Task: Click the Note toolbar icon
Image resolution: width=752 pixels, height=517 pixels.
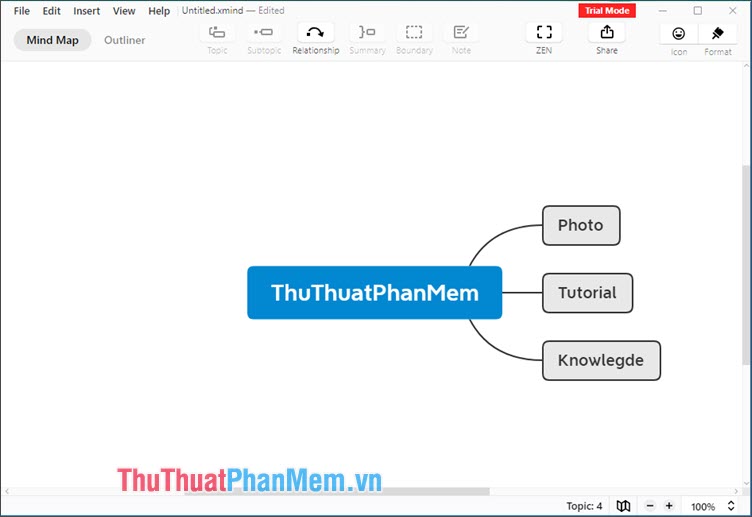Action: click(x=461, y=33)
